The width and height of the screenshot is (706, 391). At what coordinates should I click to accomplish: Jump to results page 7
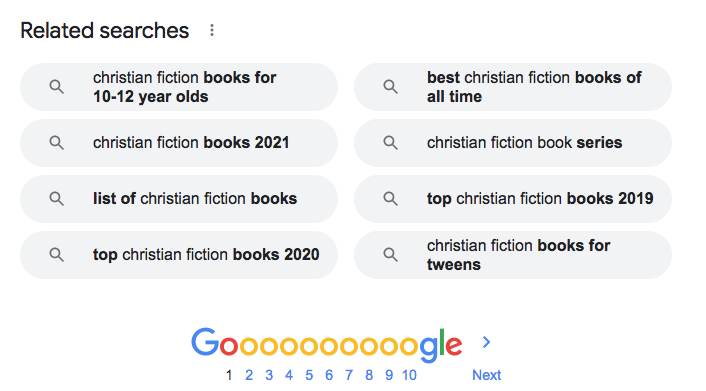(349, 375)
